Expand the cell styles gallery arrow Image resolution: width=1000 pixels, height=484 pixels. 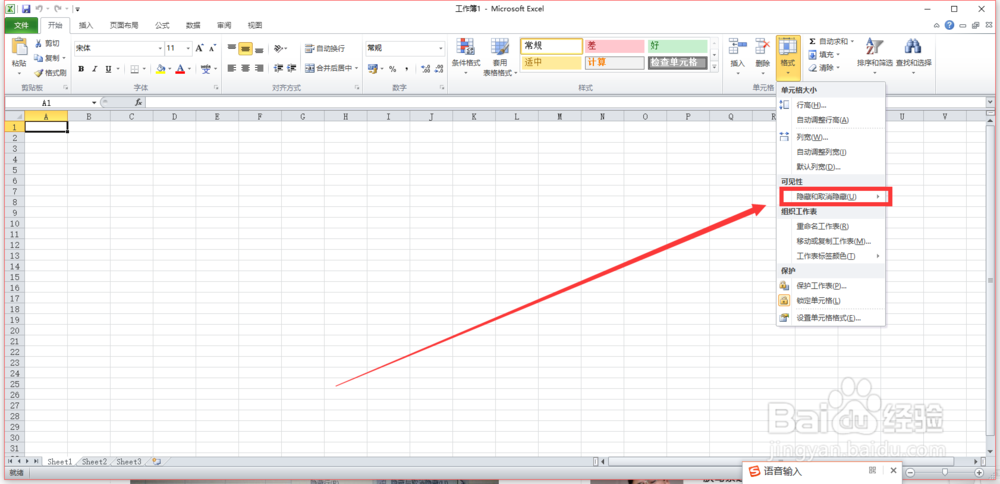715,66
